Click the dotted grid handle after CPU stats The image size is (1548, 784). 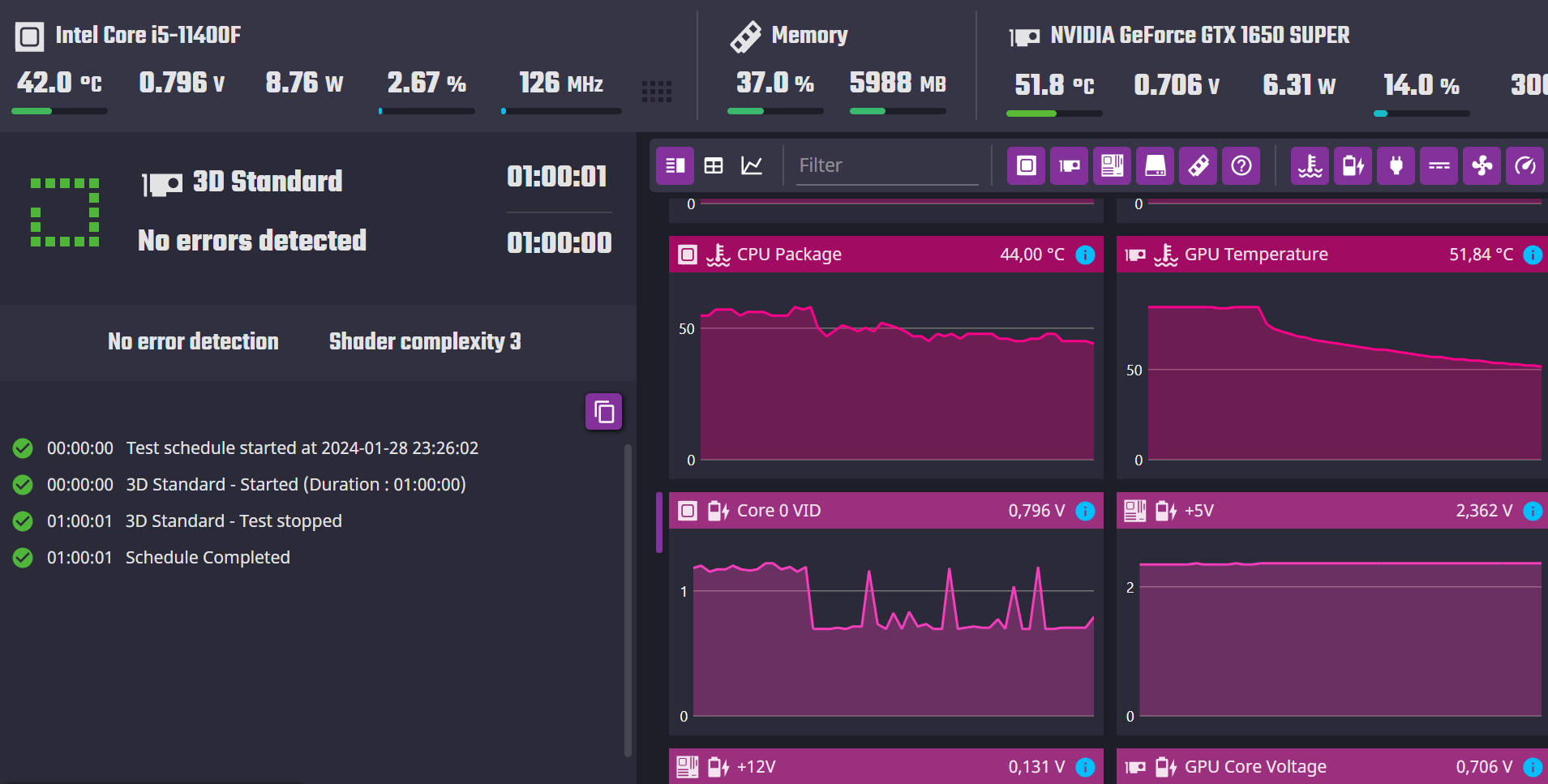click(657, 91)
